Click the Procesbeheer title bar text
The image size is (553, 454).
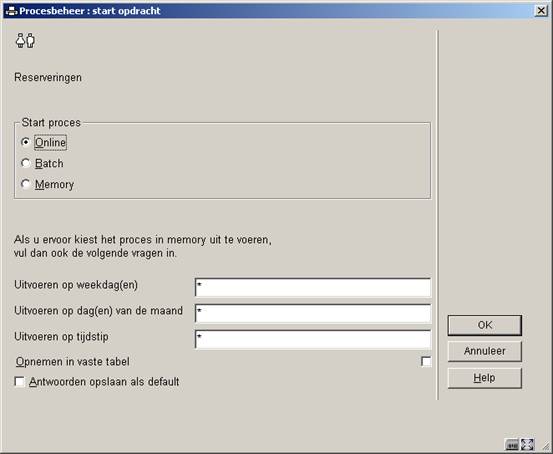tap(90, 11)
